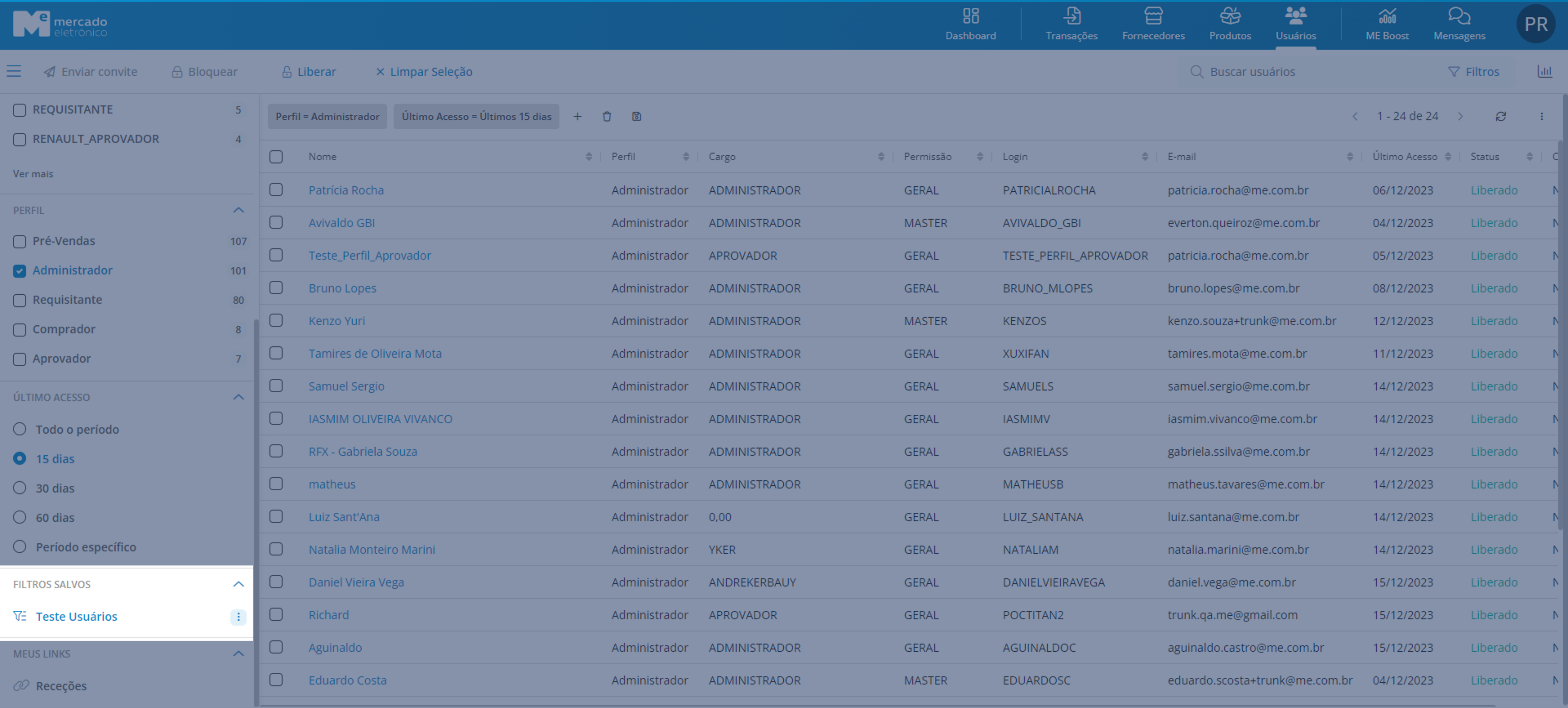Select the Período específico option

coord(20,547)
